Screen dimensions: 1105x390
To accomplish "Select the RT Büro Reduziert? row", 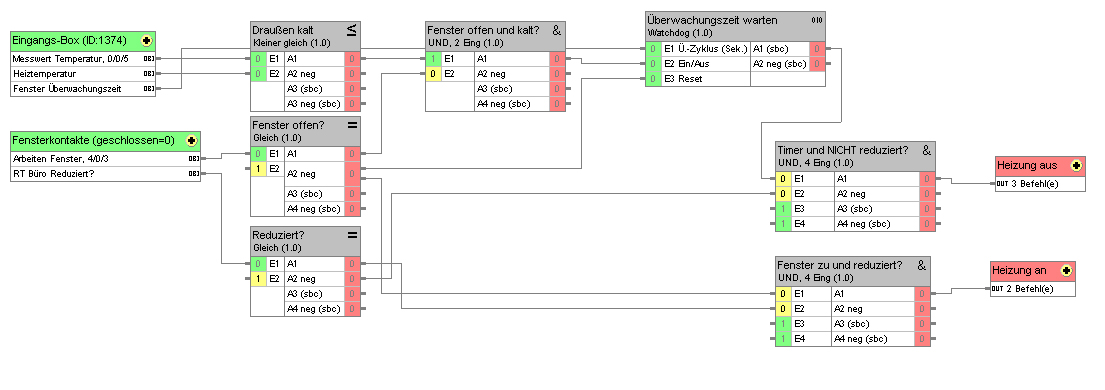I will coord(106,173).
